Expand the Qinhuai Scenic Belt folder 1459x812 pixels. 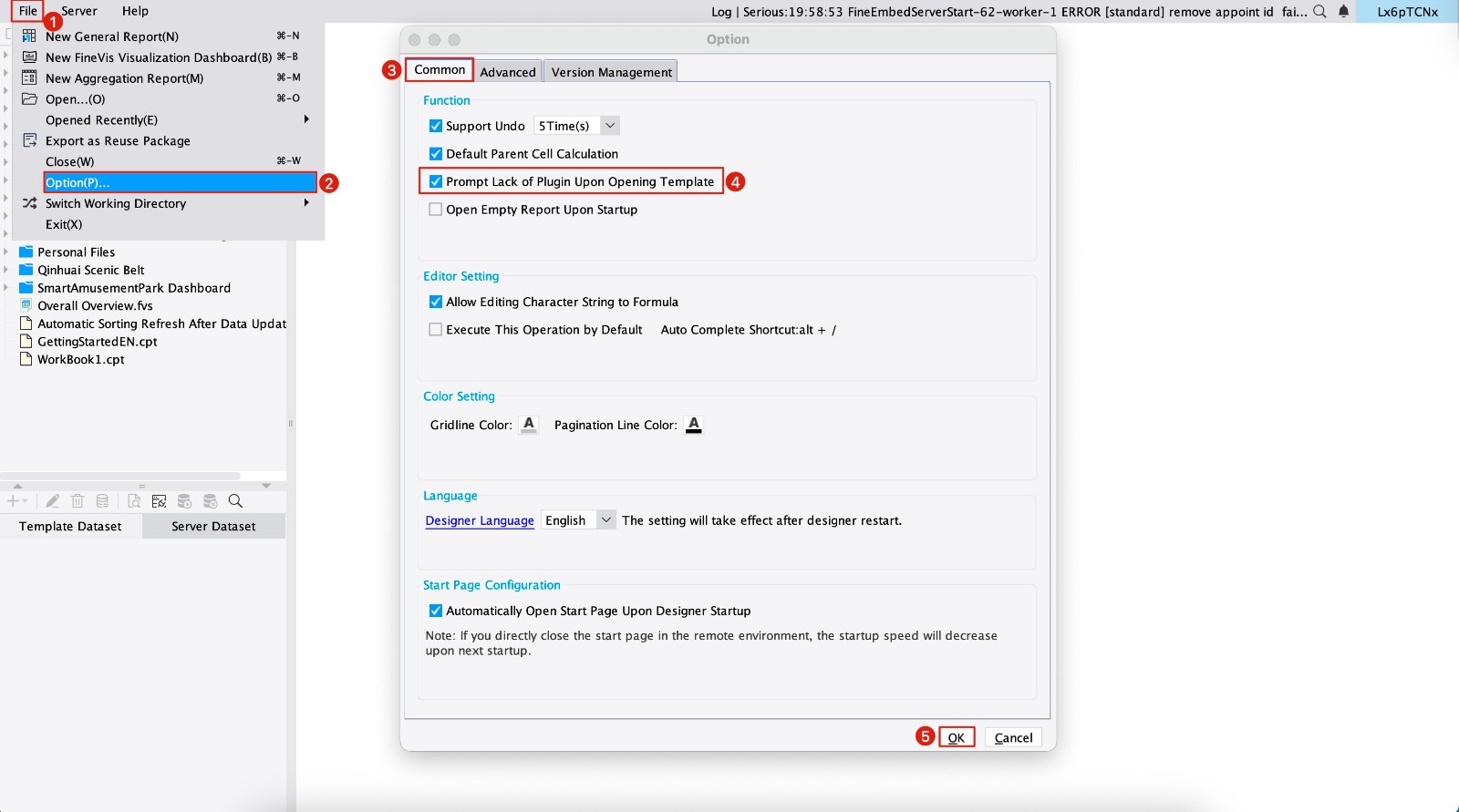(5, 270)
